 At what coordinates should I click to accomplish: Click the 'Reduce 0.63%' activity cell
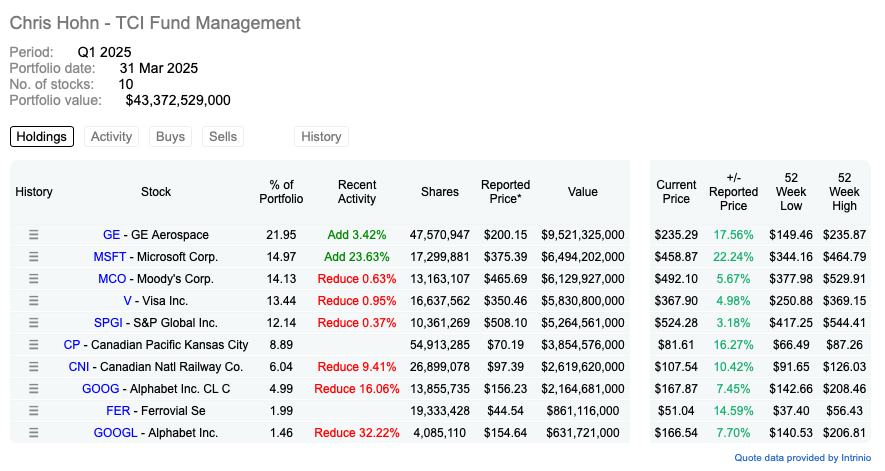point(357,279)
